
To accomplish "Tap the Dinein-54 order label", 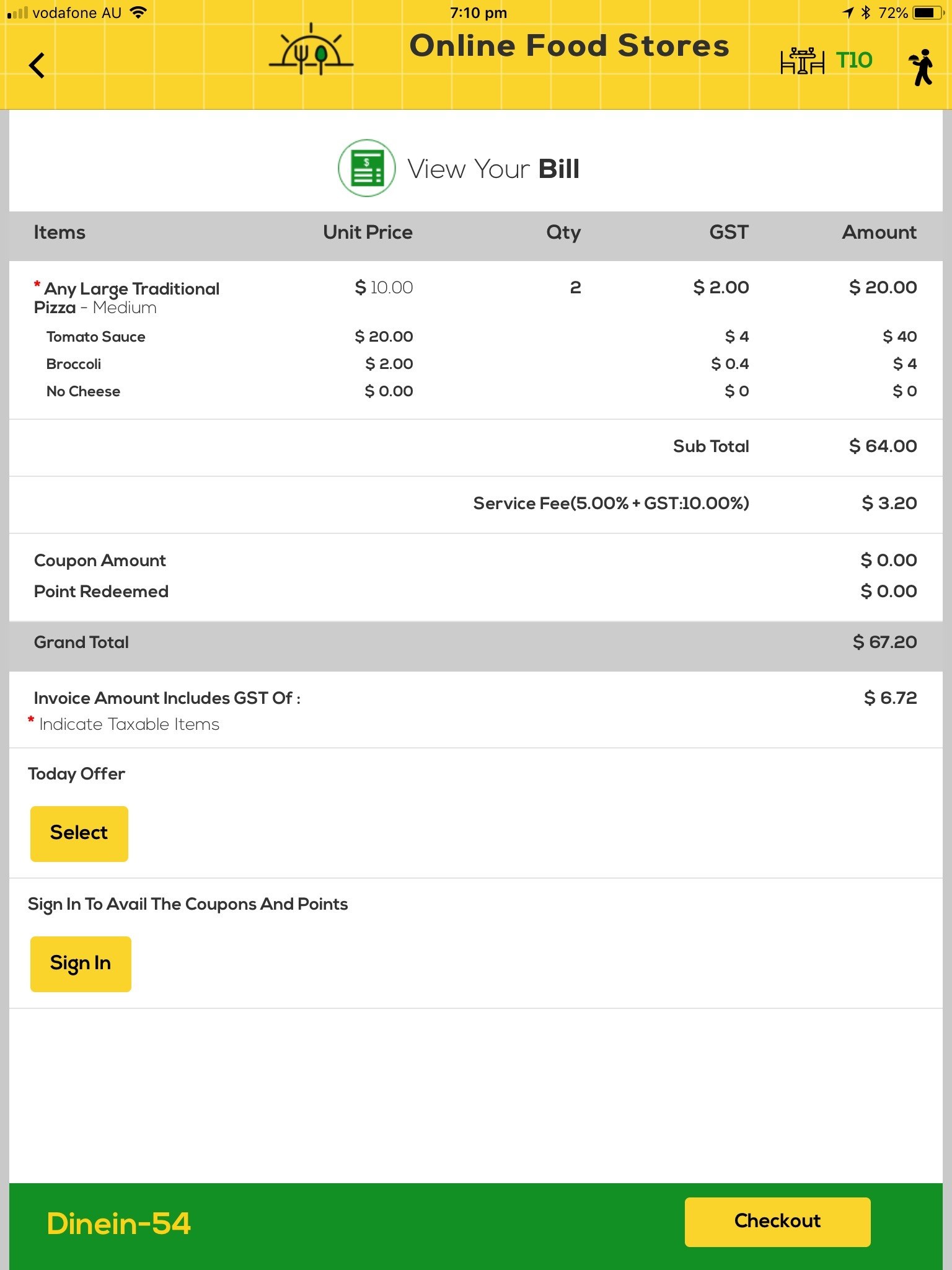I will coord(118,1223).
